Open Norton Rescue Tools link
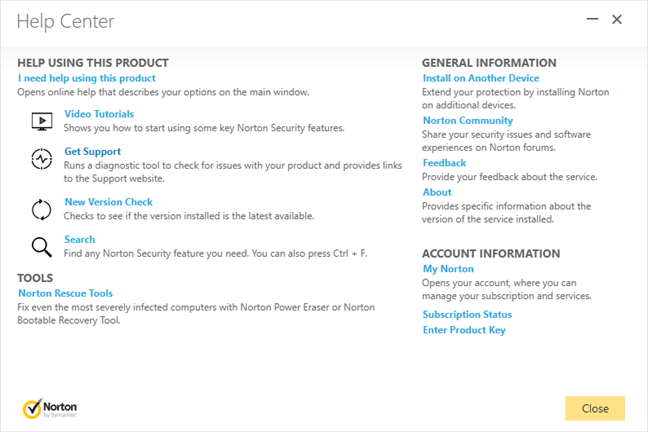Image resolution: width=648 pixels, height=432 pixels. (65, 293)
